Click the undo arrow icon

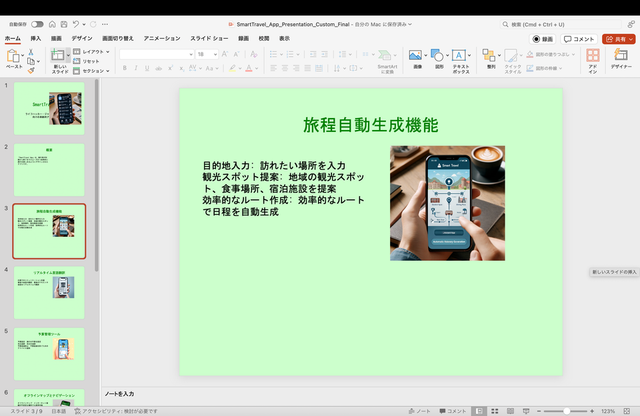[x=78, y=23]
